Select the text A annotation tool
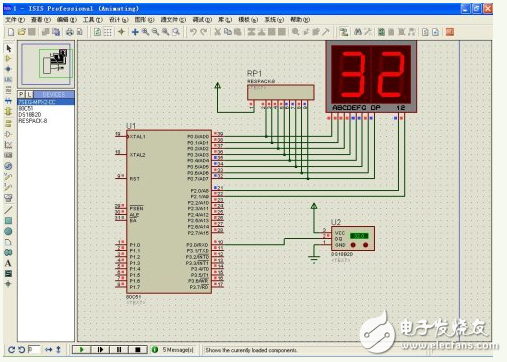 (8, 263)
